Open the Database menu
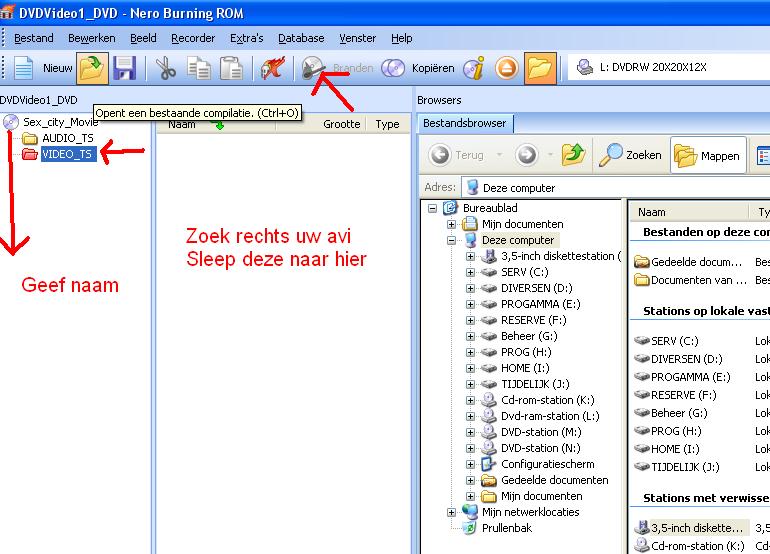The image size is (770, 554). pos(301,38)
